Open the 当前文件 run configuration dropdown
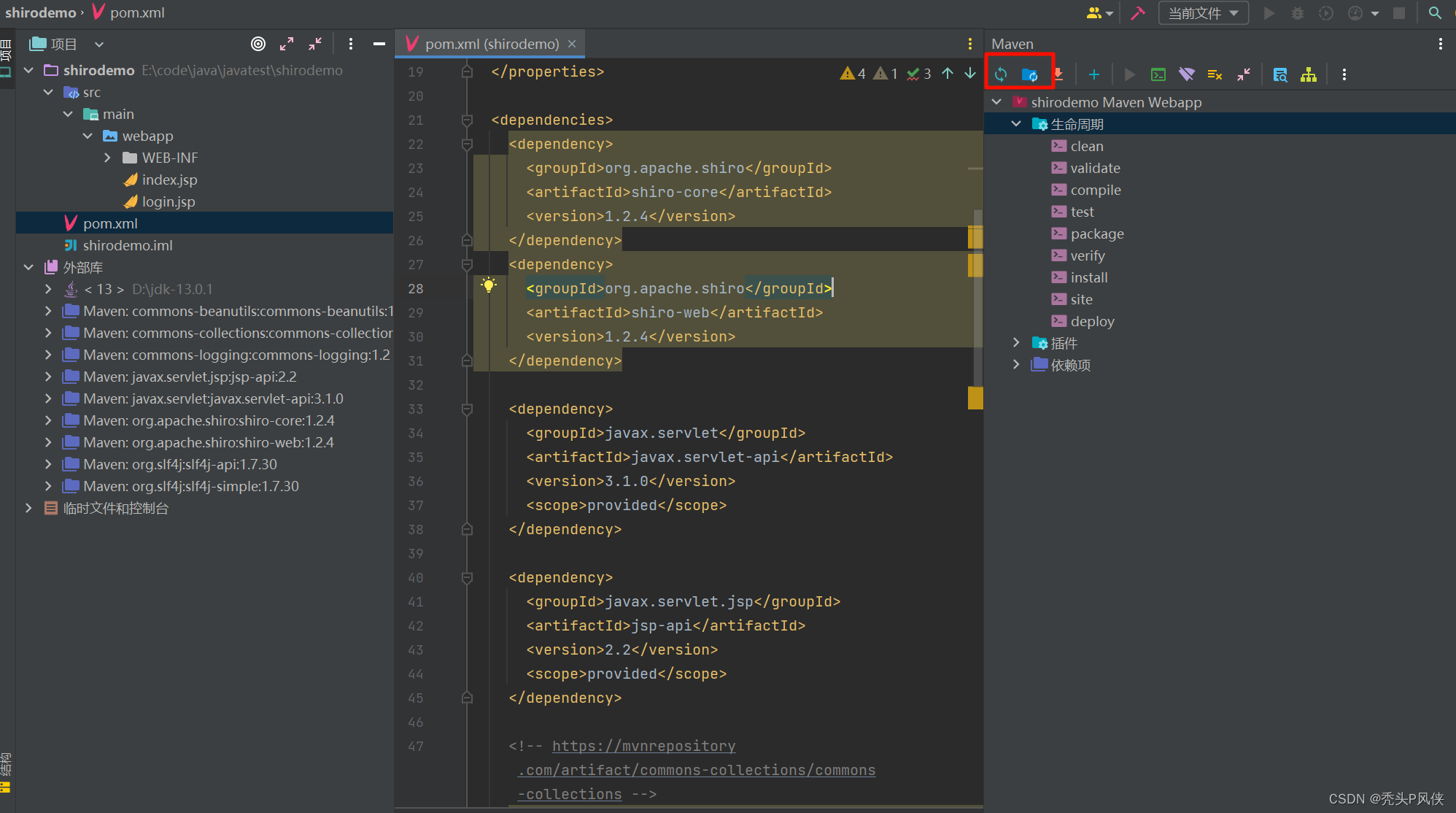 1203,13
